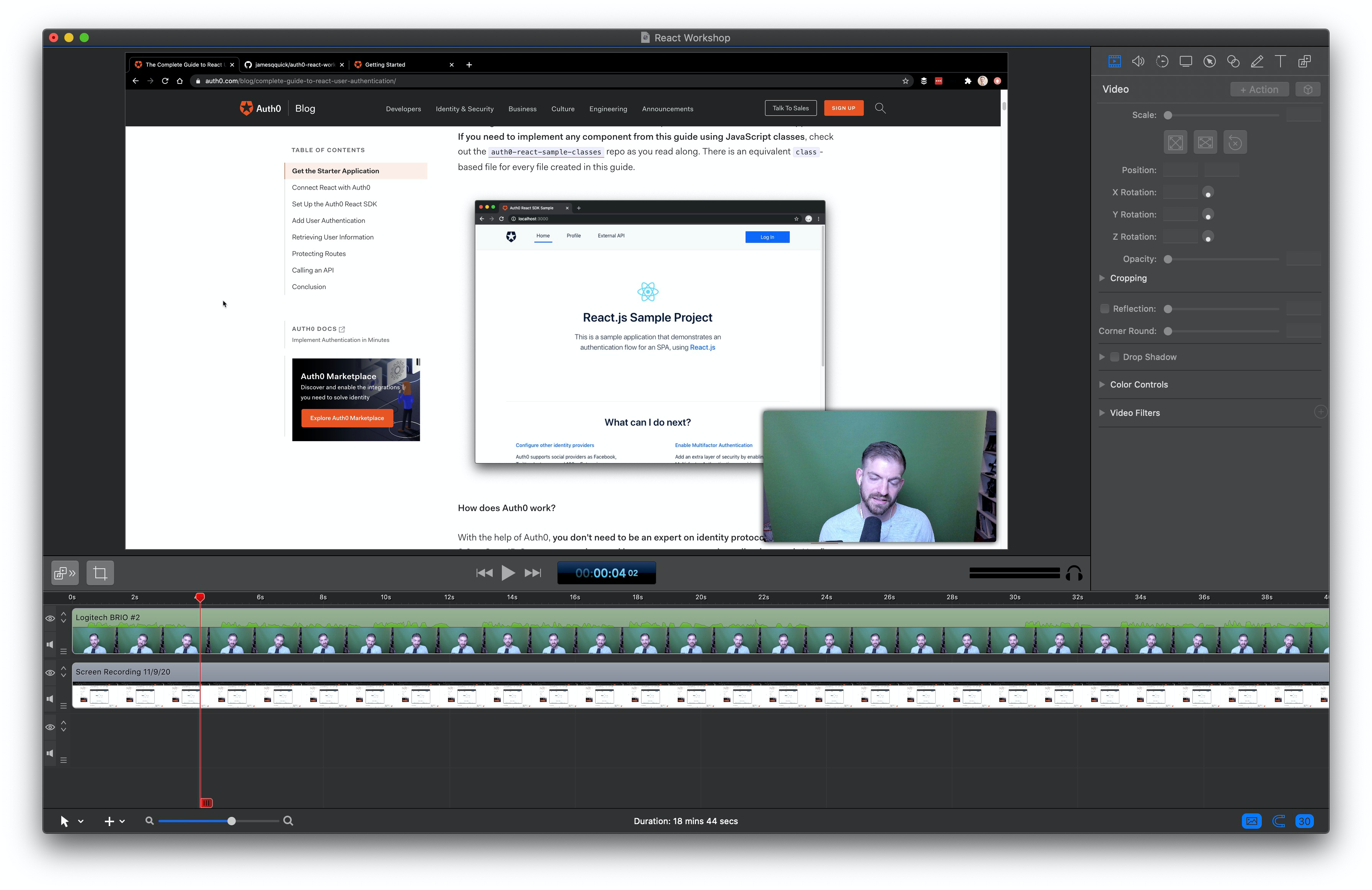1372x890 pixels.
Task: Adjust Screen Recording track height stepper
Action: tap(64, 671)
